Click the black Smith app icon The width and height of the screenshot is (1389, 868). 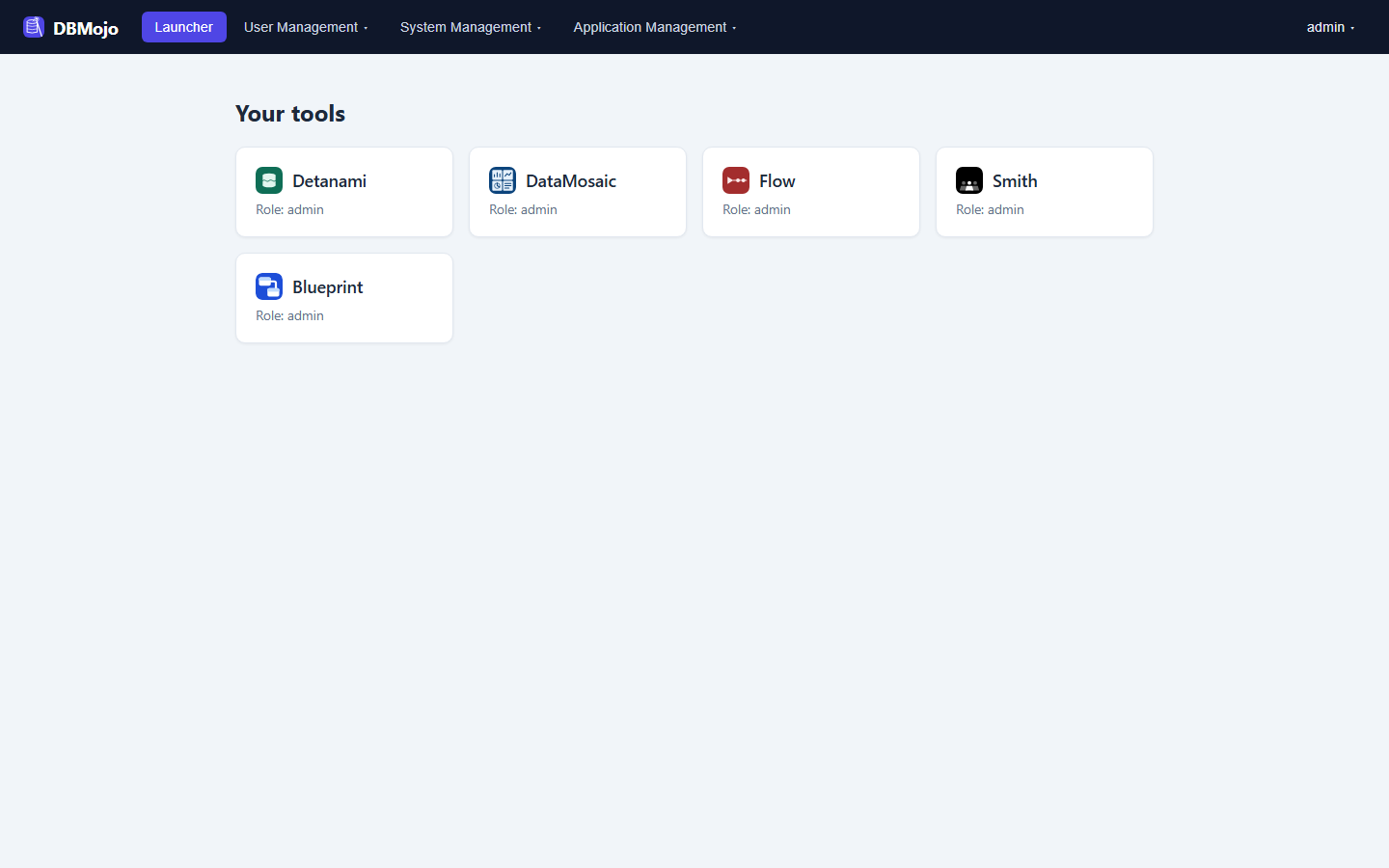coord(969,180)
